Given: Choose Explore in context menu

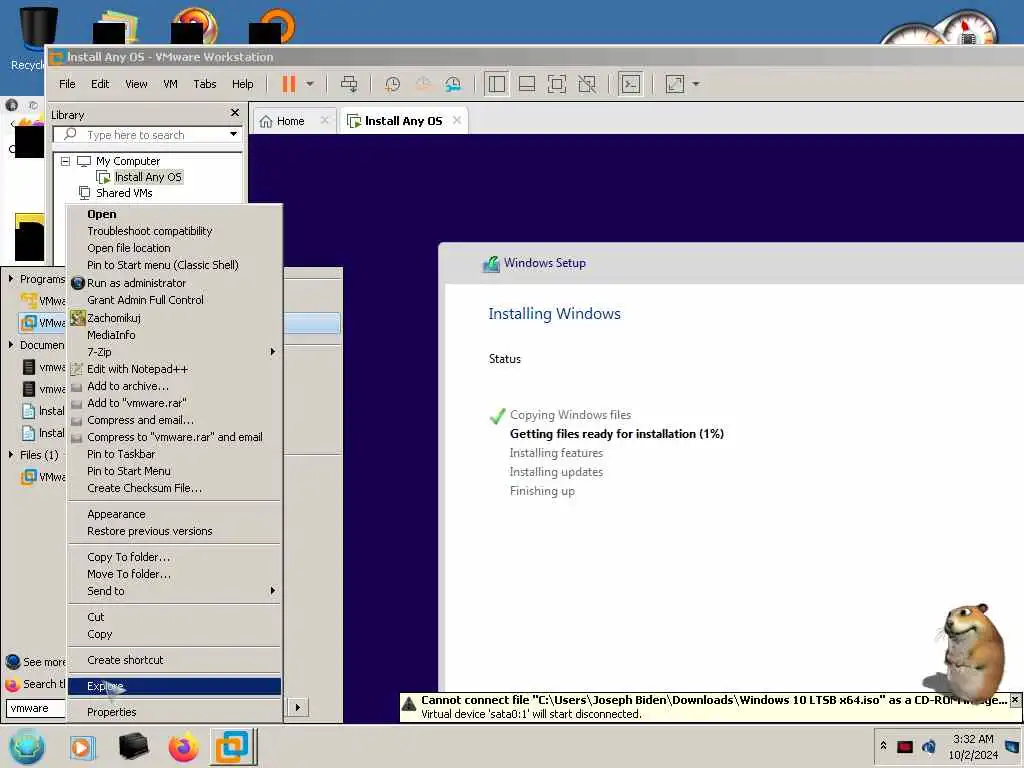Looking at the screenshot, I should point(175,686).
